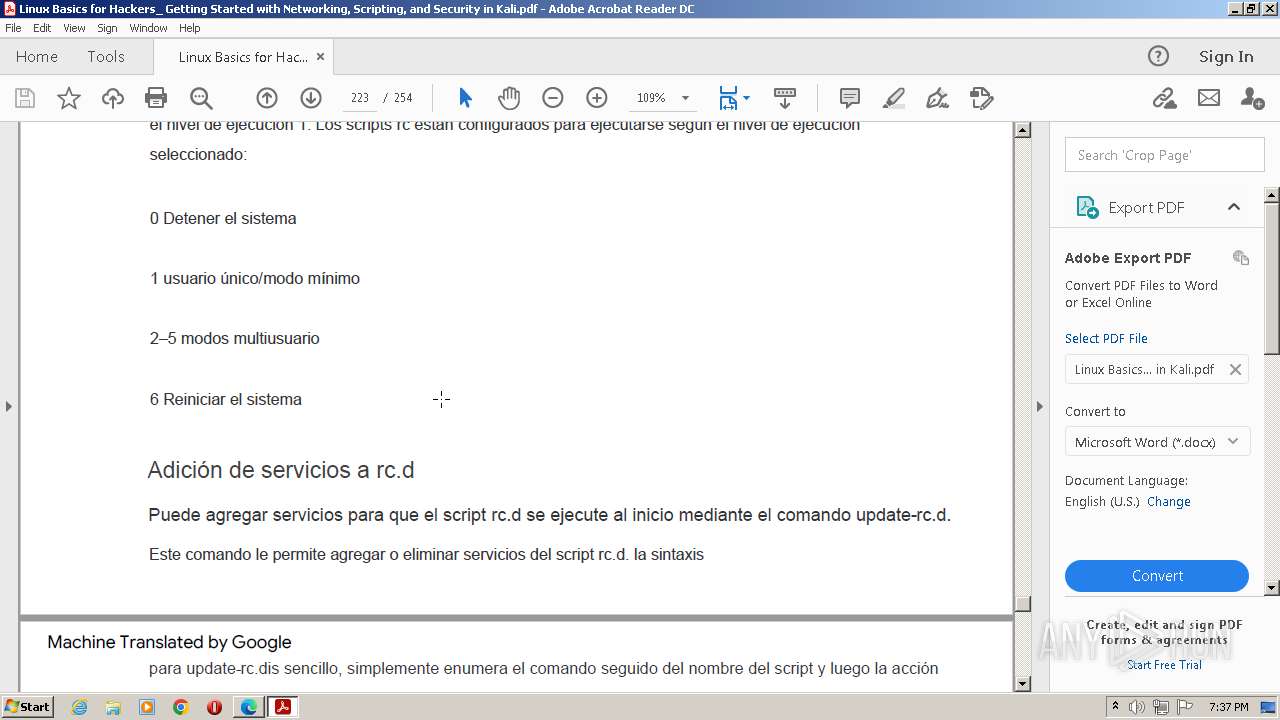Open the Stamp and more tools icon
The image size is (1280, 720).
coord(981,98)
